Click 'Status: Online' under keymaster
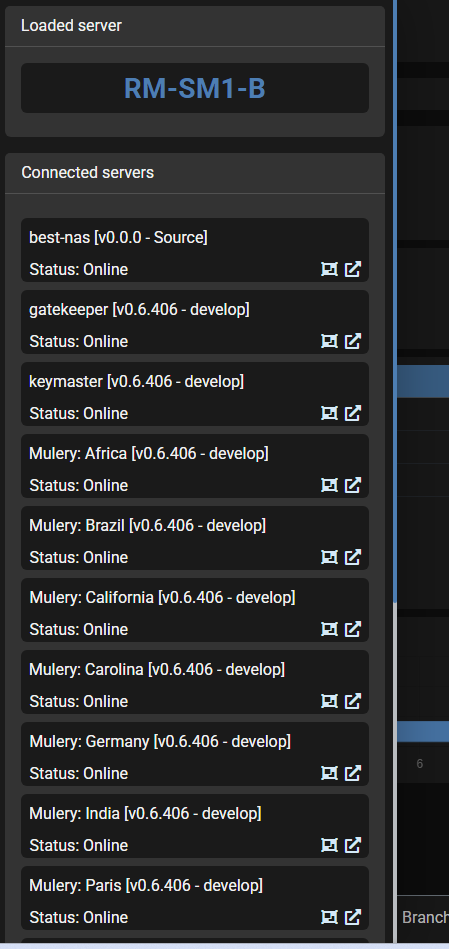The width and height of the screenshot is (449, 949). pos(79,414)
